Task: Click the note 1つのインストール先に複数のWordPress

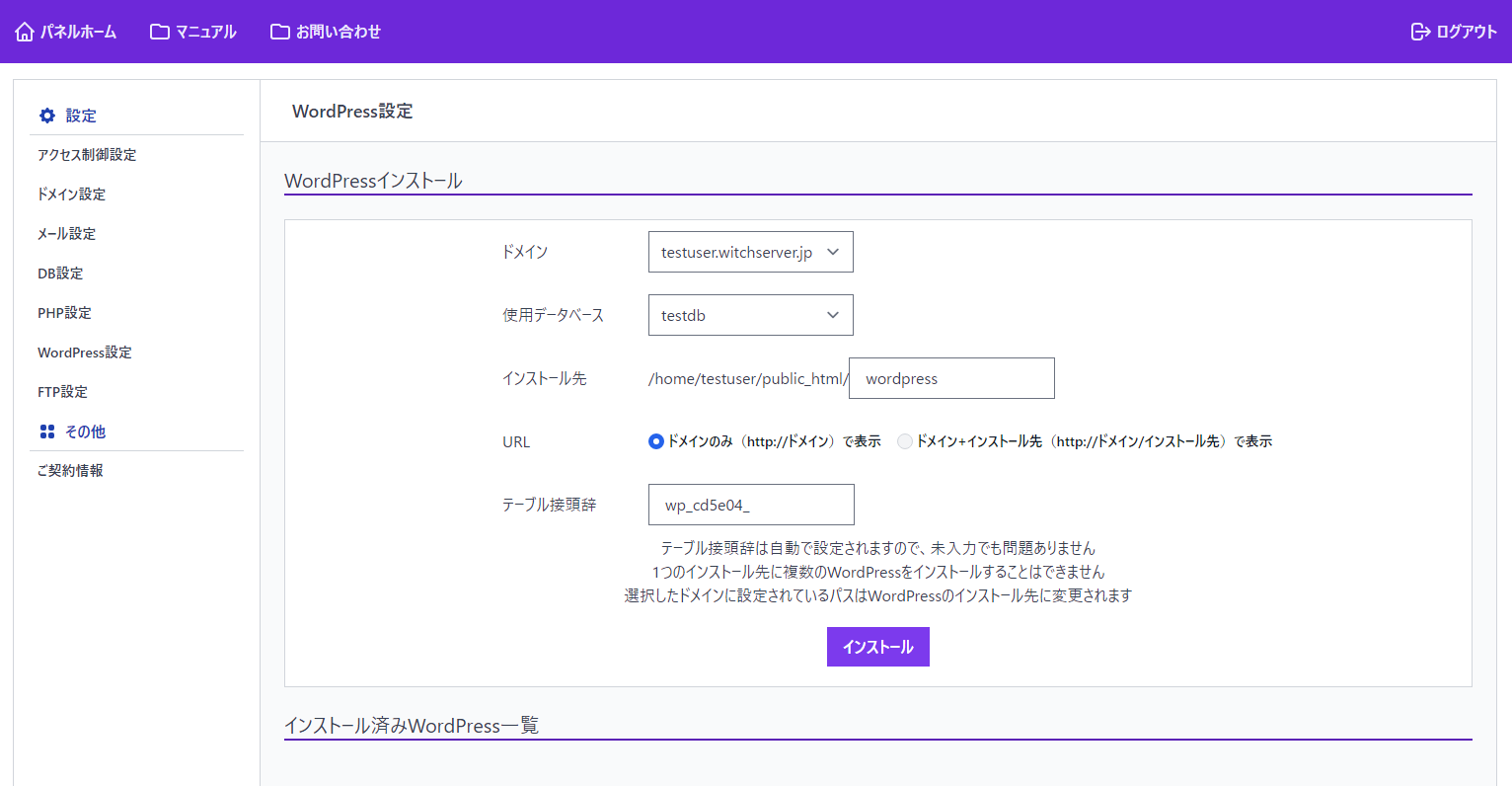Action: click(x=878, y=572)
